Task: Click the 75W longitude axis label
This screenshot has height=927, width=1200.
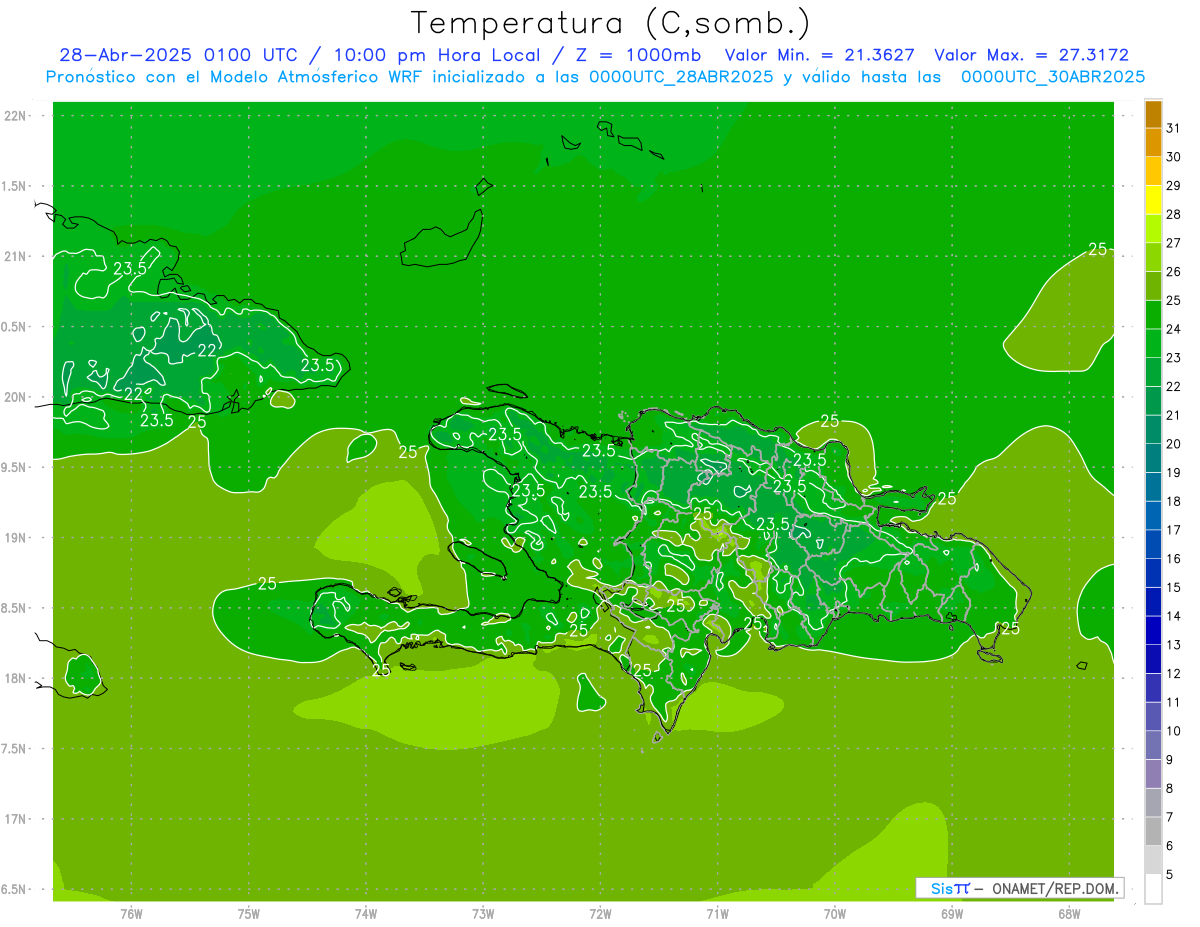Action: click(x=249, y=914)
